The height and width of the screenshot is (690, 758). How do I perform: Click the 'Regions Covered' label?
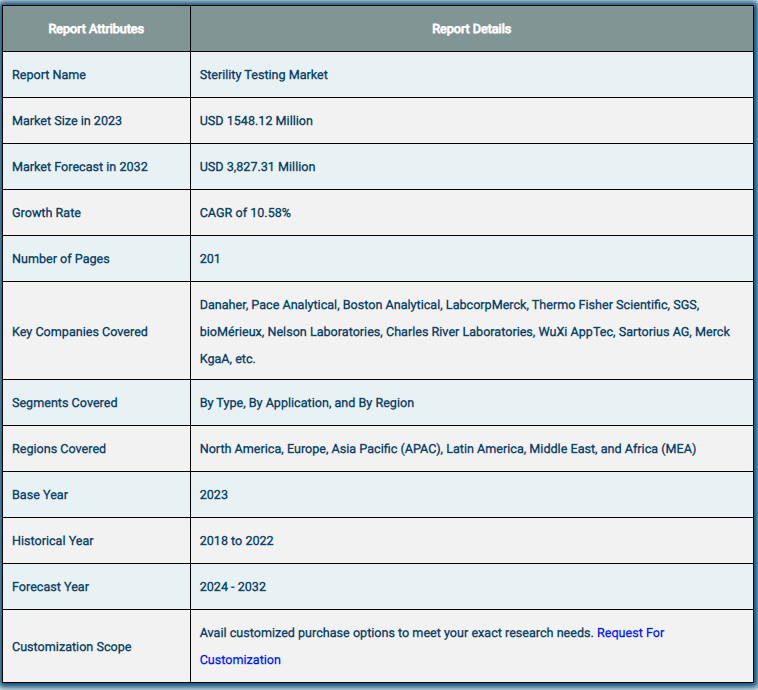[x=59, y=449]
